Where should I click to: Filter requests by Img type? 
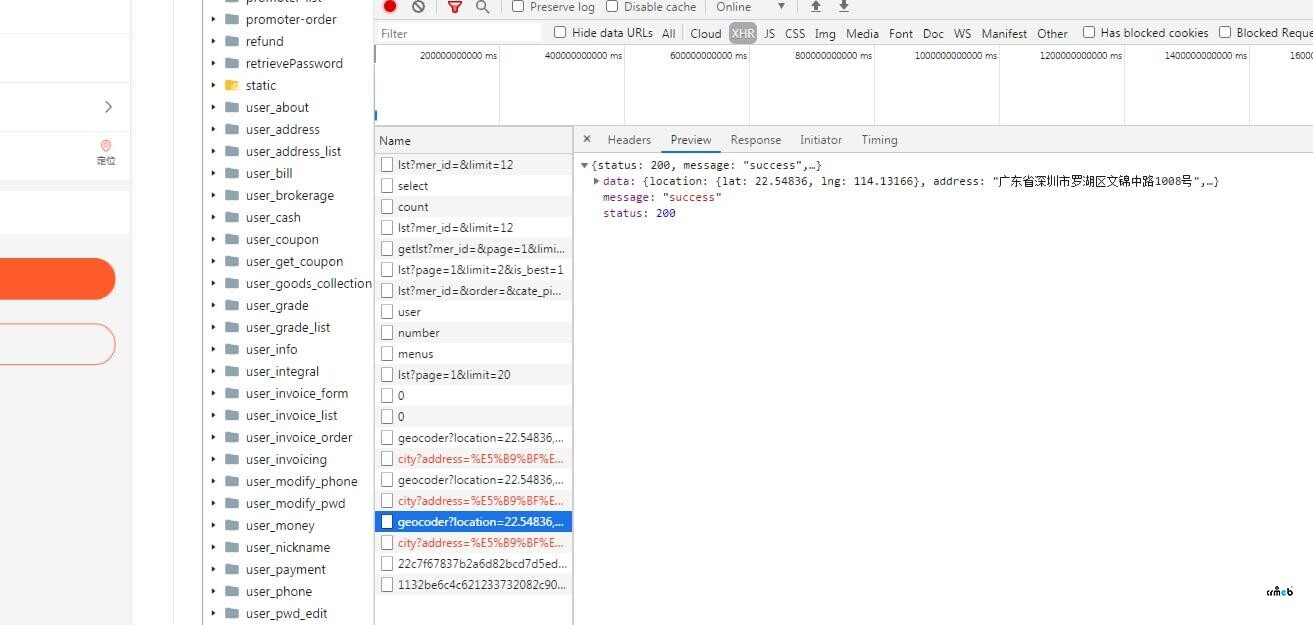click(825, 33)
